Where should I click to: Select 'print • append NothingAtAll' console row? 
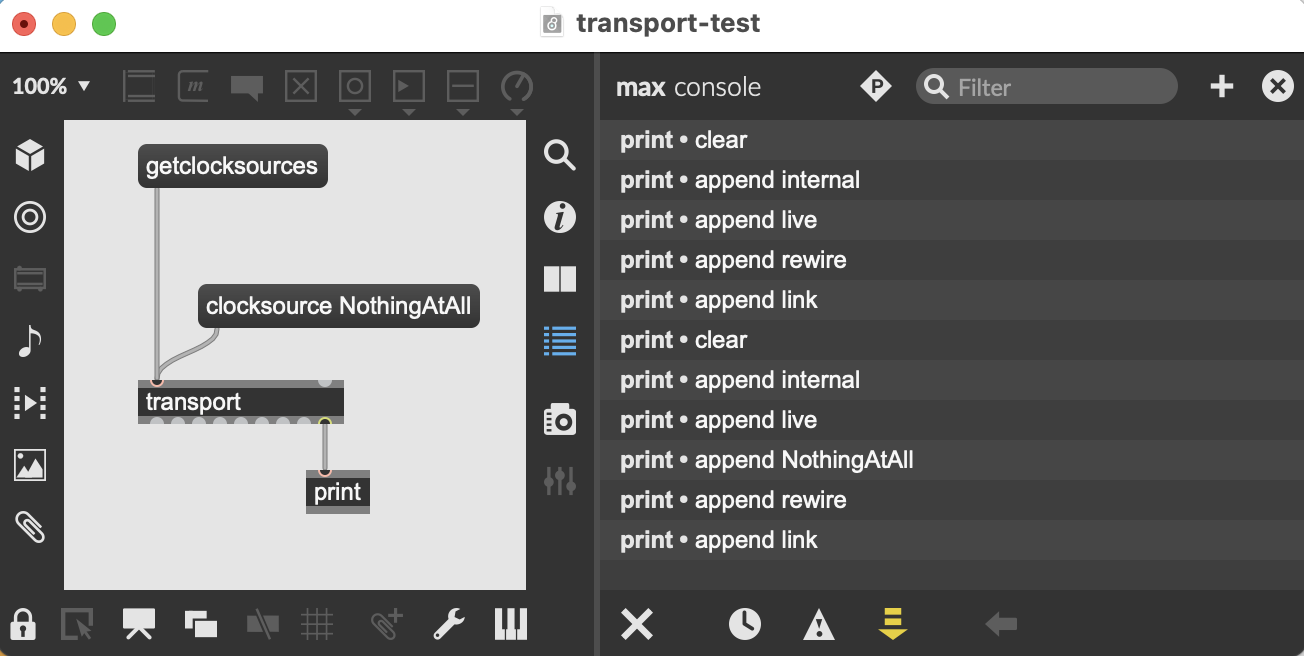pos(766,460)
